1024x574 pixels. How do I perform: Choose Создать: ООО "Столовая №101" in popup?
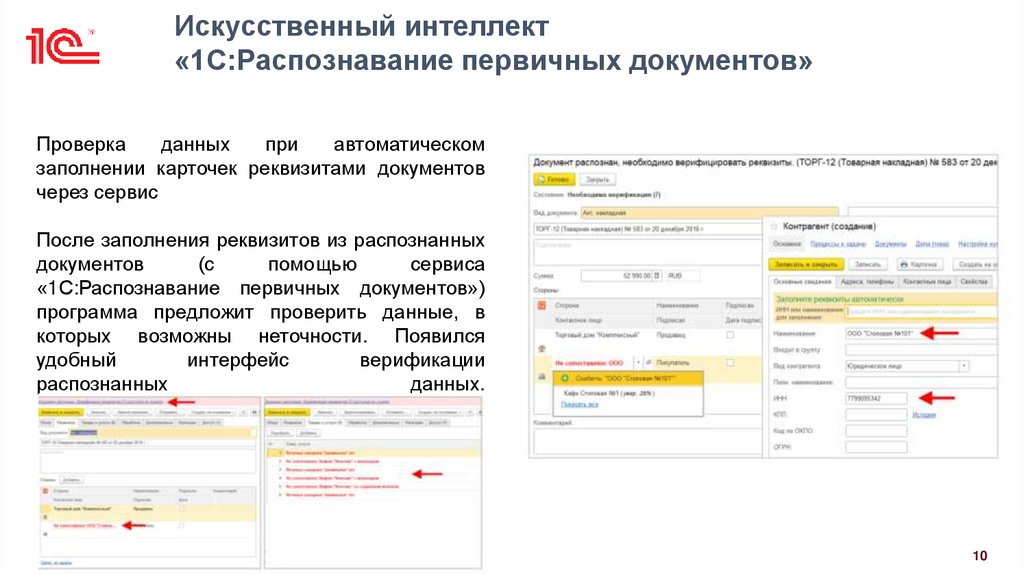(628, 378)
